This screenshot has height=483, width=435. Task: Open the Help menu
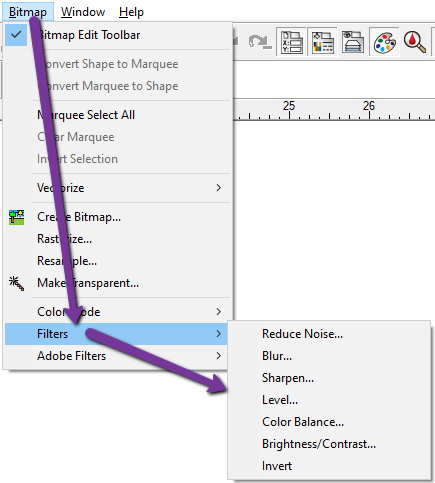coord(131,12)
